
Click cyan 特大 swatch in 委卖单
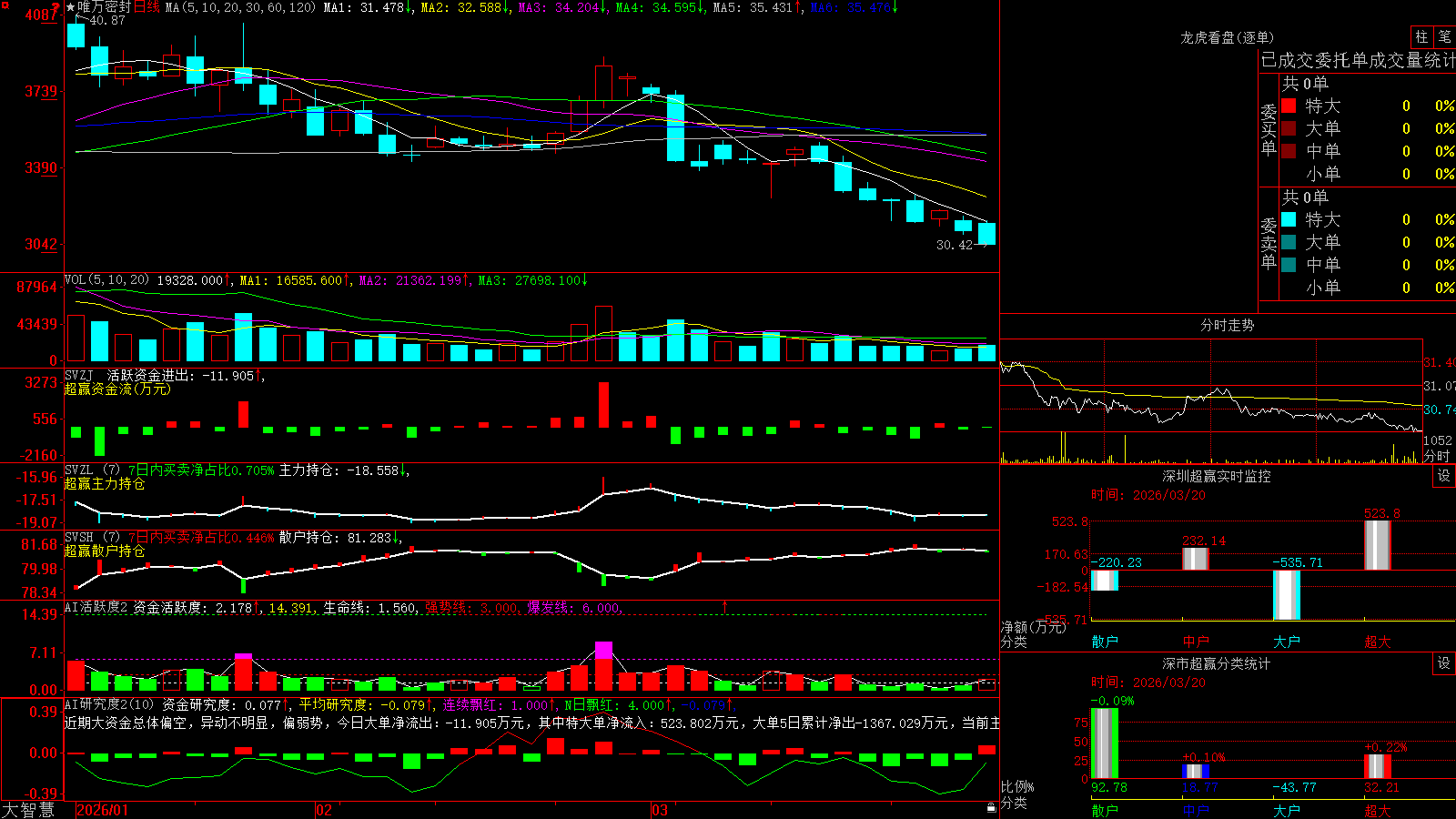click(1289, 219)
